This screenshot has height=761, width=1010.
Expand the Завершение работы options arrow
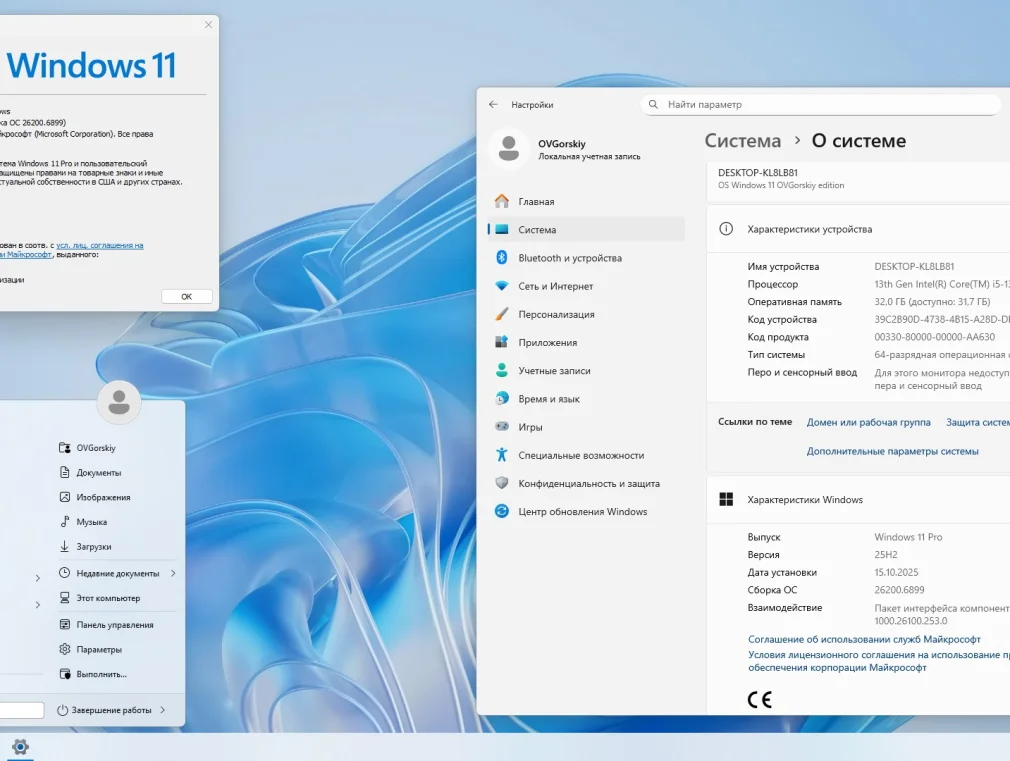(x=162, y=710)
